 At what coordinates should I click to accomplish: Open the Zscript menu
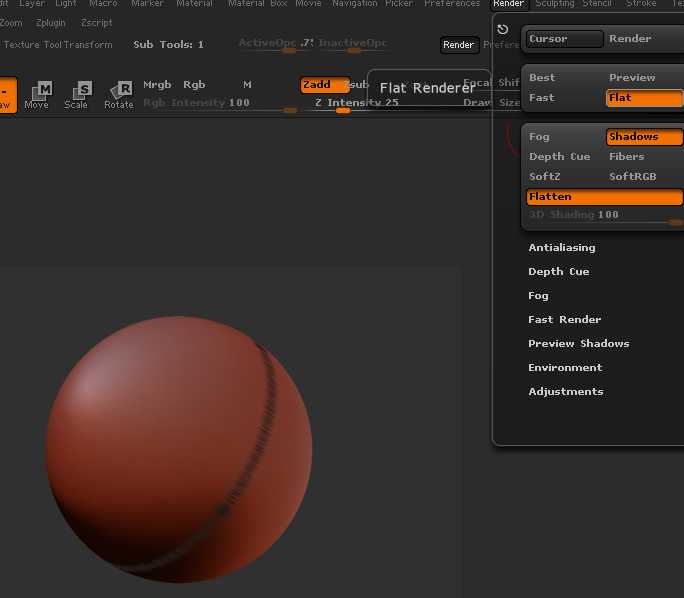click(96, 23)
